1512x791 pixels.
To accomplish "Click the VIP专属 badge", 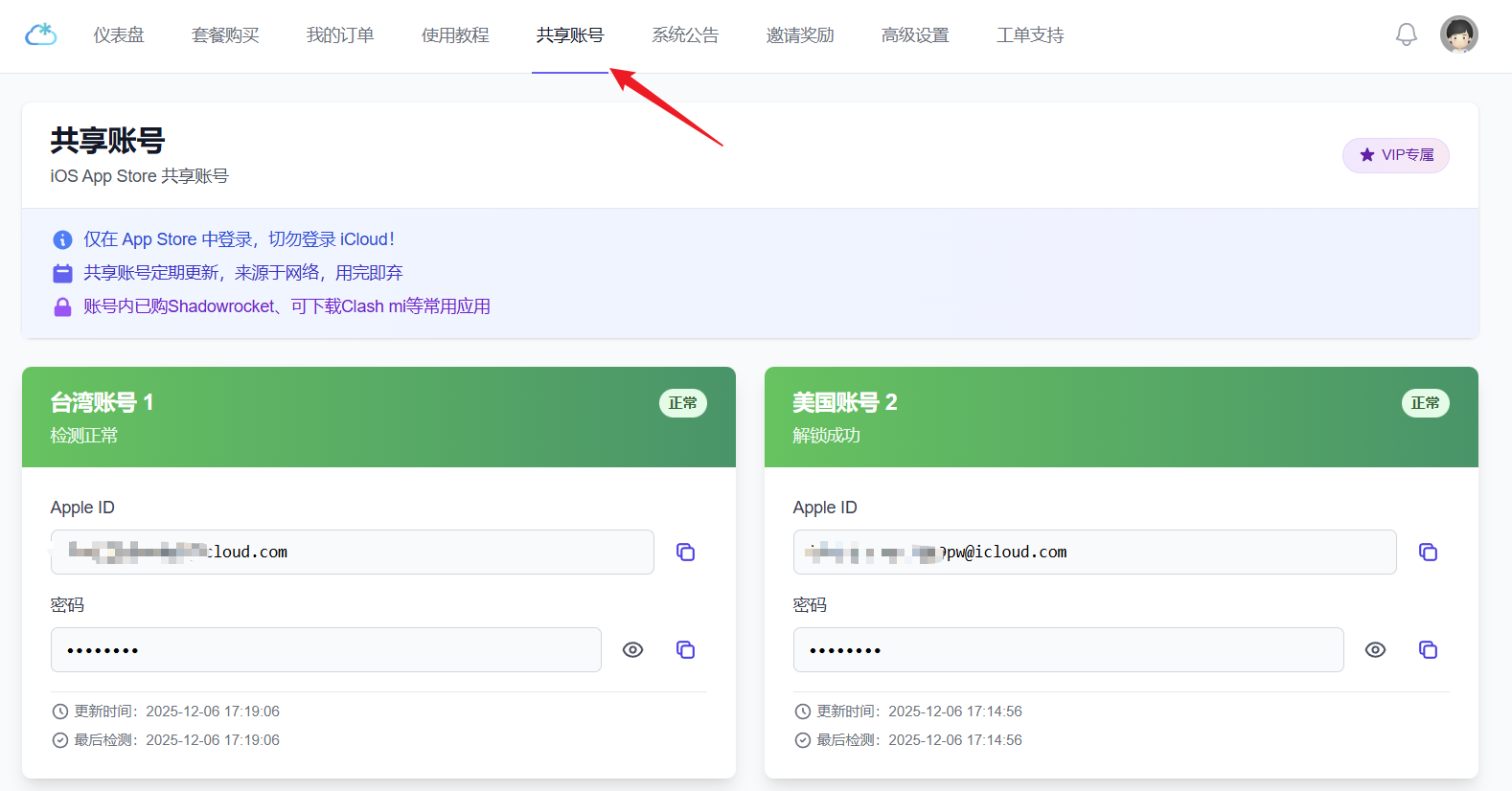I will pyautogui.click(x=1395, y=155).
